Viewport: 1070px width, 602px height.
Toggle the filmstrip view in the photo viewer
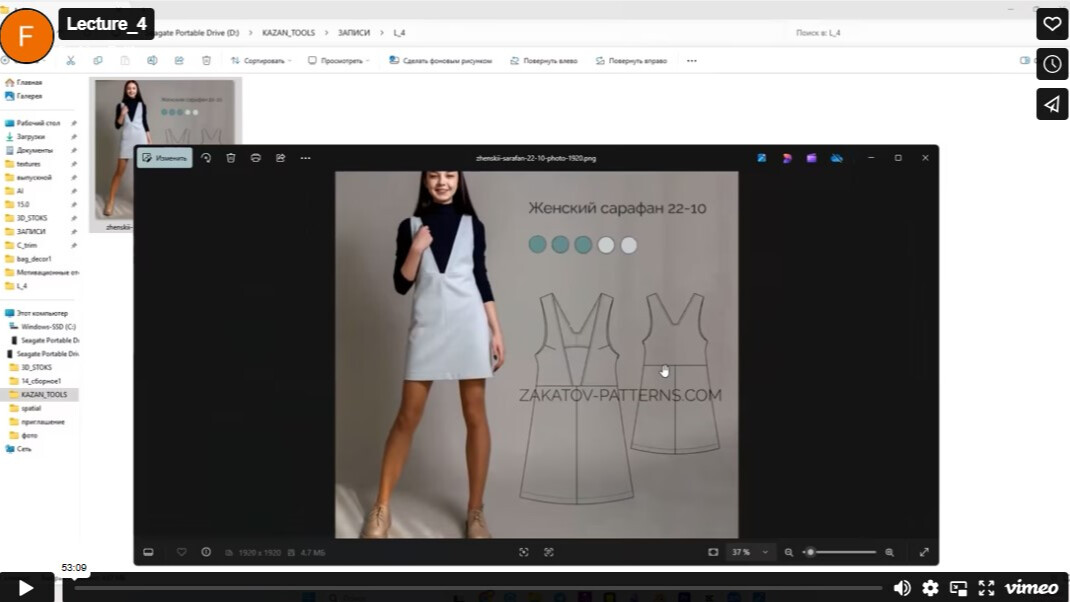coord(148,552)
